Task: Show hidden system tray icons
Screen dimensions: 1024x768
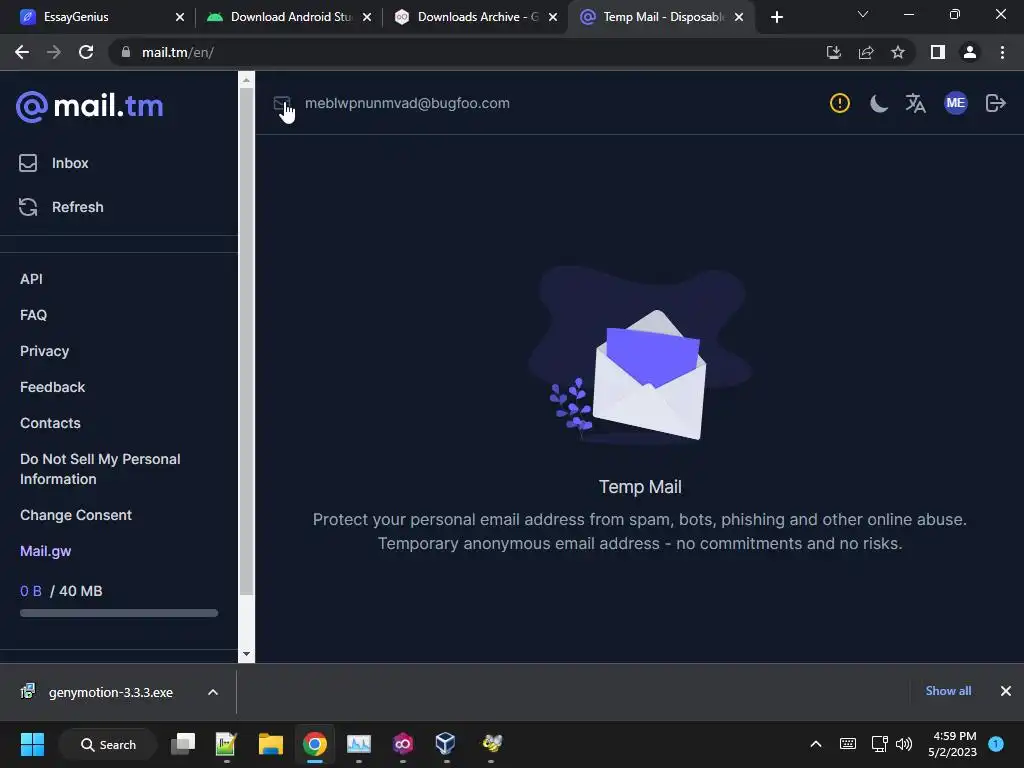Action: click(816, 744)
